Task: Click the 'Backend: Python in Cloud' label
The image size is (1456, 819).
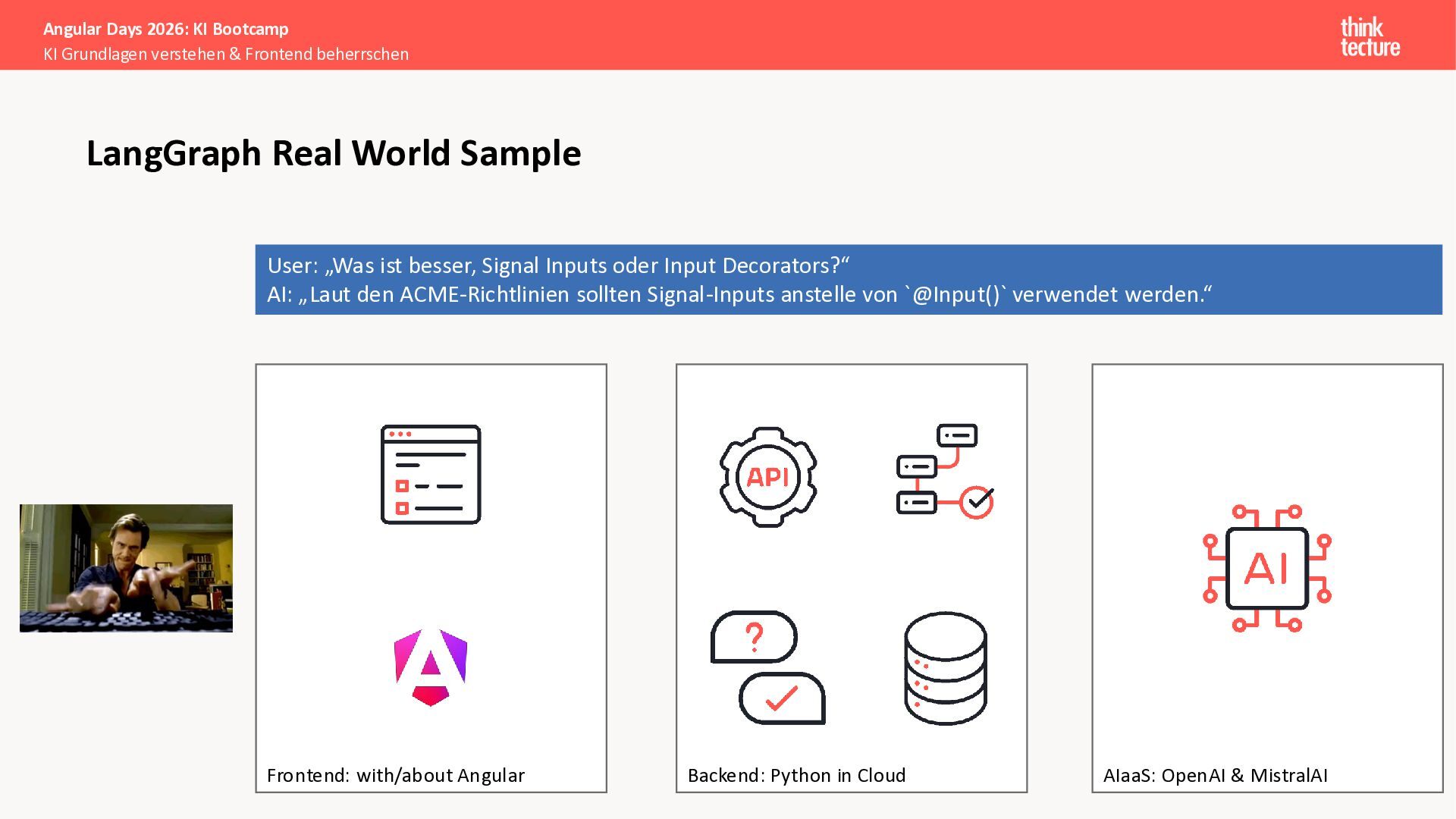Action: click(x=796, y=775)
